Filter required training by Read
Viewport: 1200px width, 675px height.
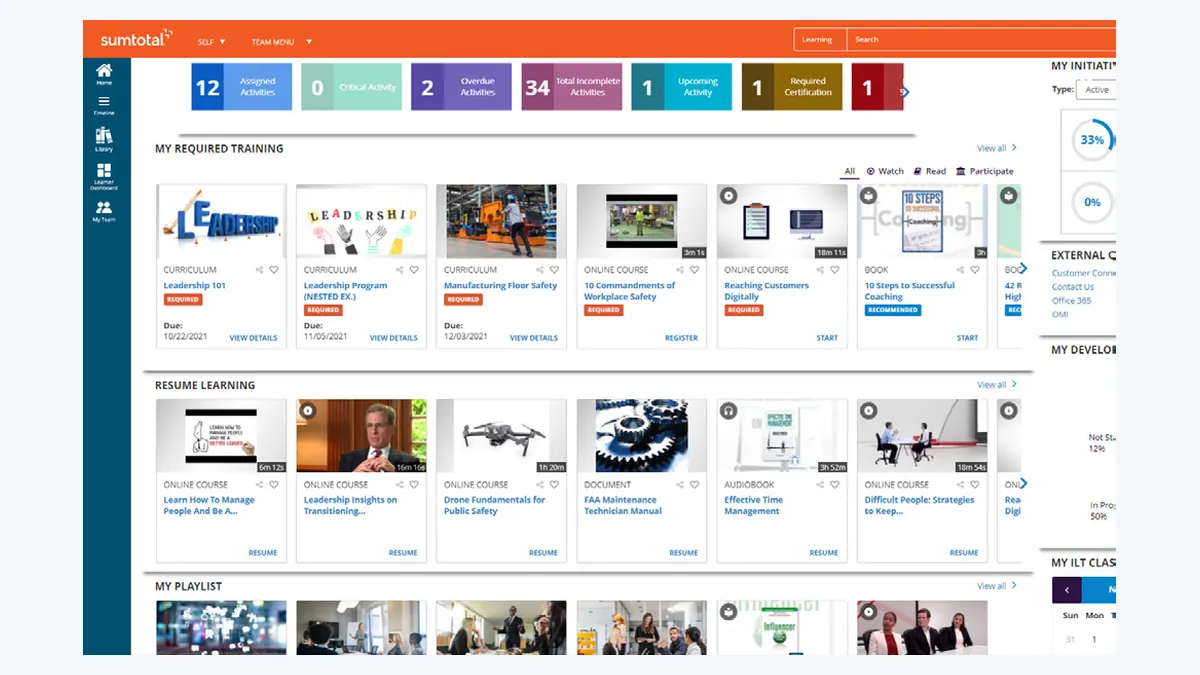coord(930,171)
